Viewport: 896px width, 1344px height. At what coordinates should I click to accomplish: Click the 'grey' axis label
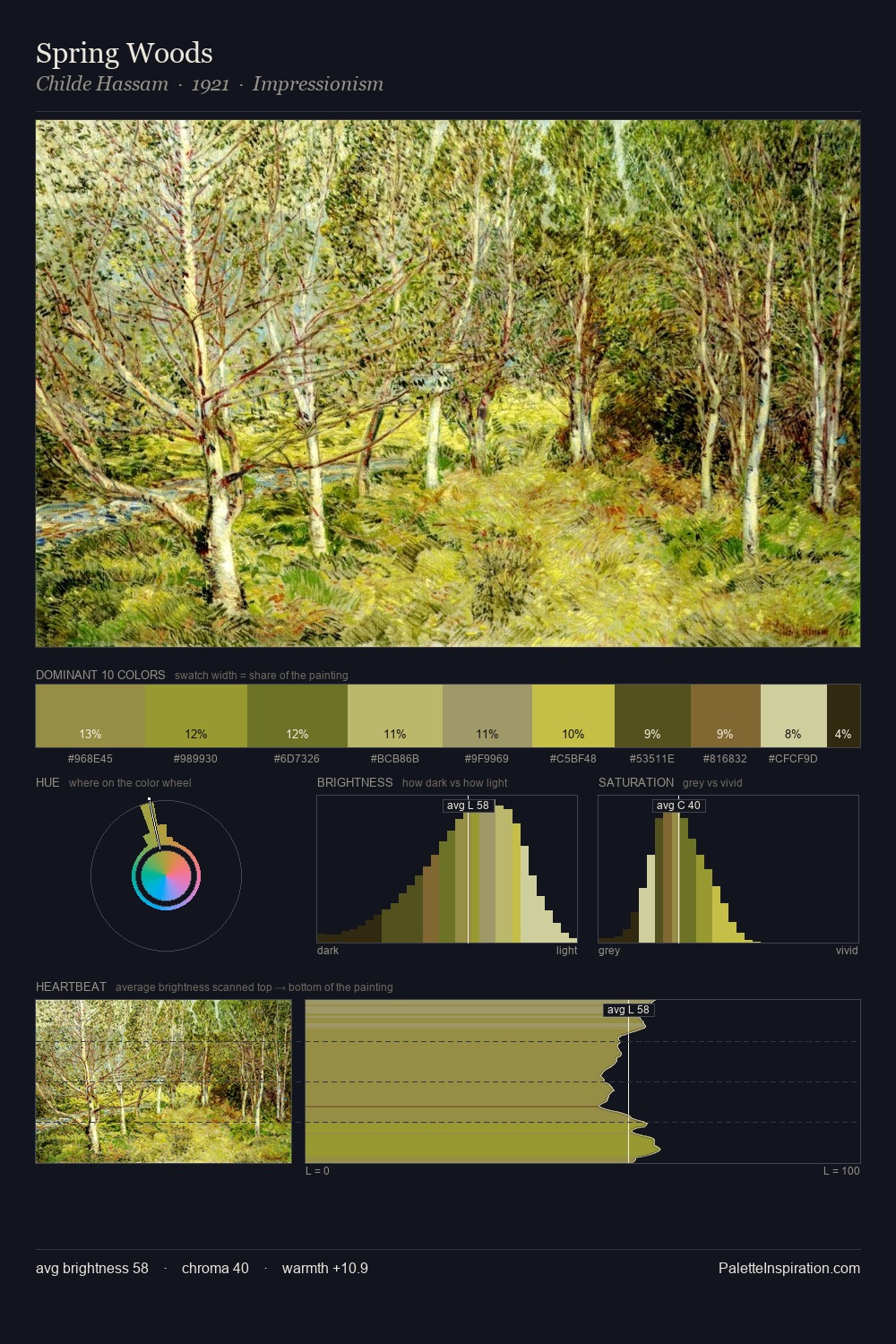(609, 951)
